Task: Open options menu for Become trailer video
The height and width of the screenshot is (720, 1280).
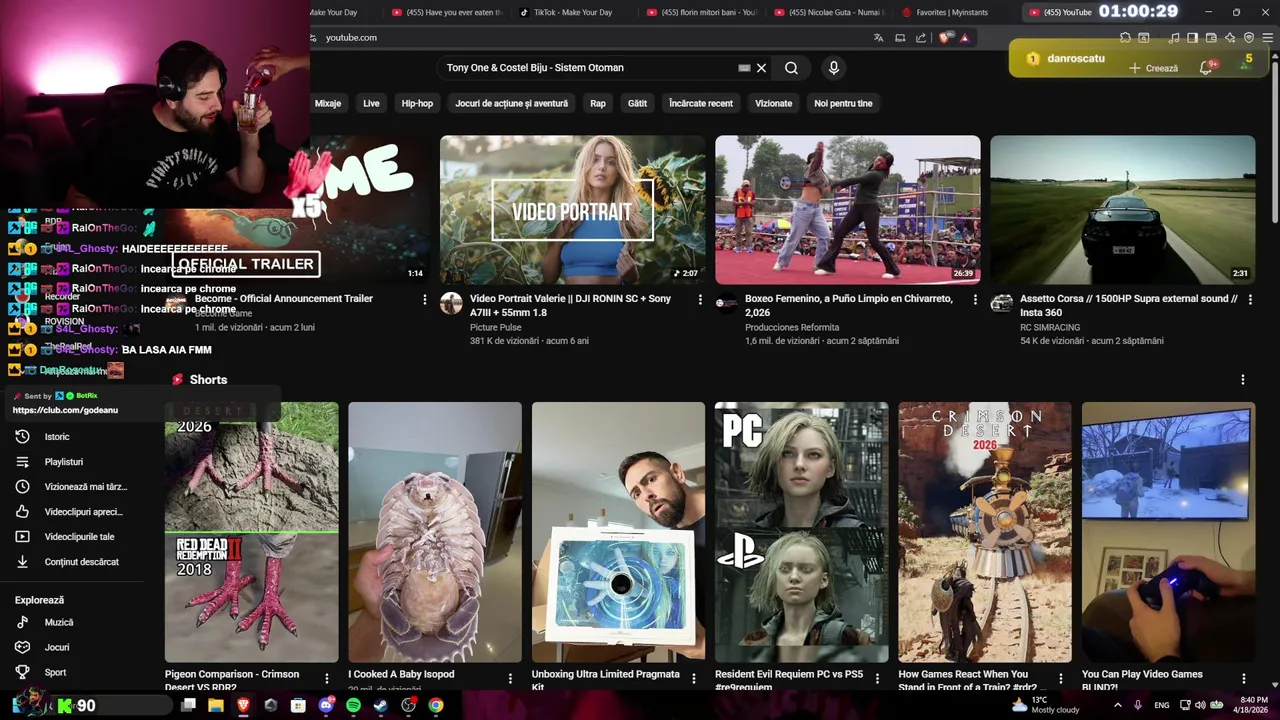Action: [425, 299]
